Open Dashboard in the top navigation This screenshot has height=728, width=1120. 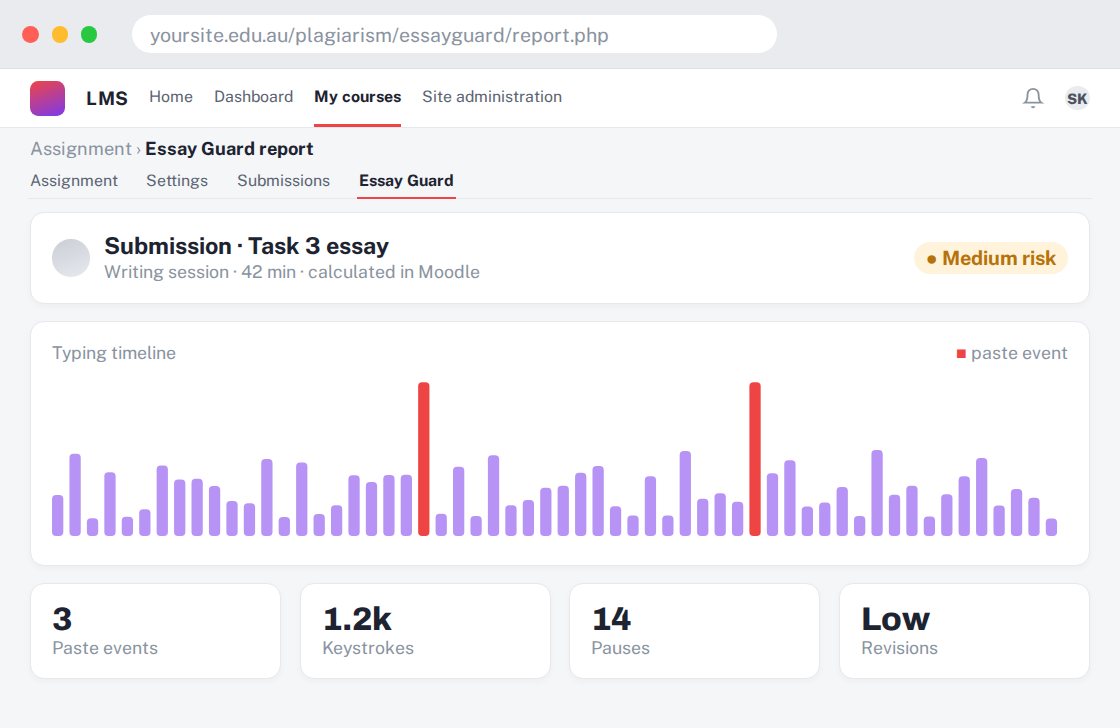[x=254, y=96]
